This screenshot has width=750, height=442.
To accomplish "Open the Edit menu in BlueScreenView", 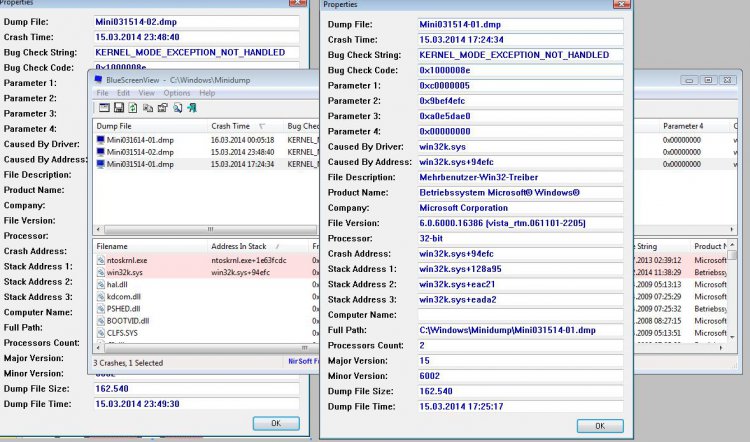I will click(123, 93).
